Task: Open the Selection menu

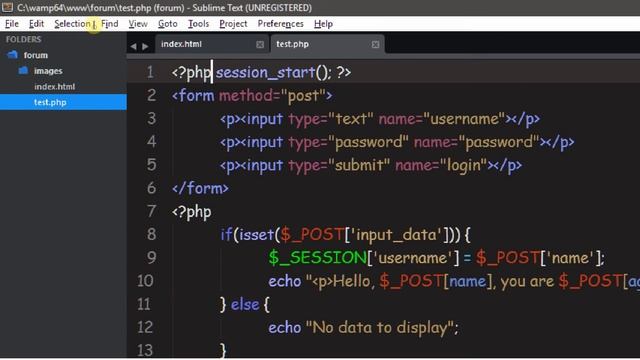Action: tap(72, 24)
